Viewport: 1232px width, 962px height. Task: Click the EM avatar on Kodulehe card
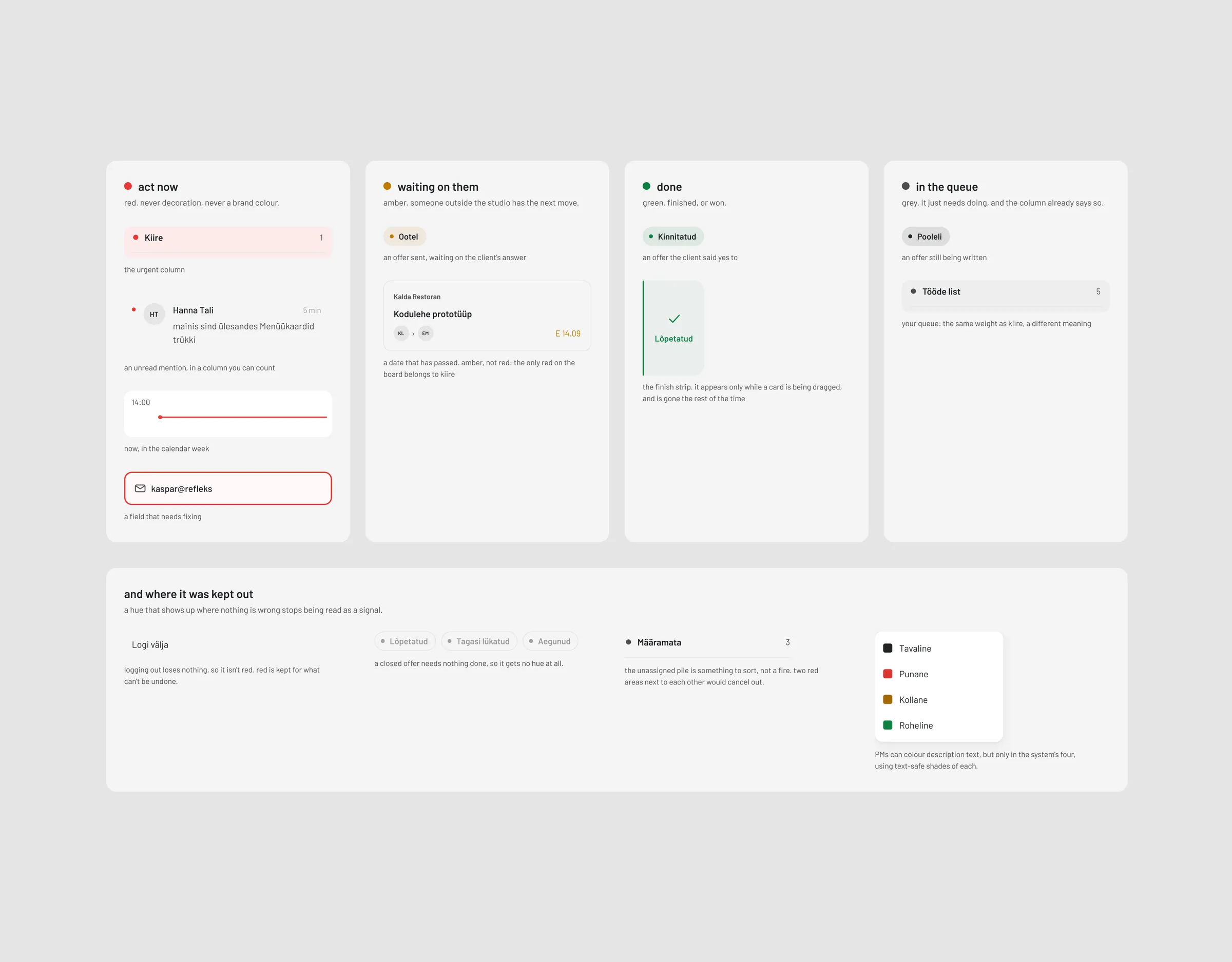426,333
